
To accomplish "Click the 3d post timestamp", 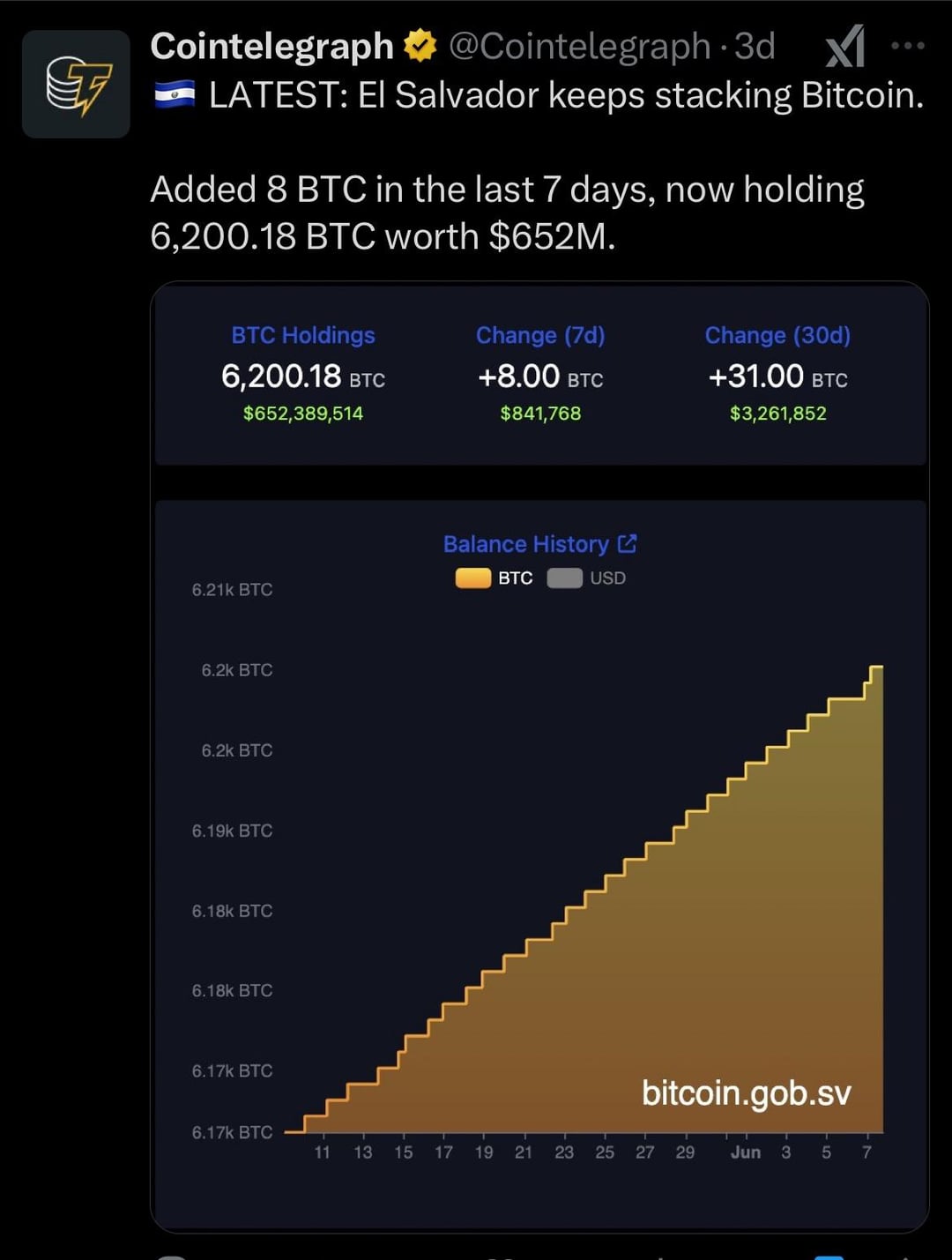I will [x=755, y=46].
